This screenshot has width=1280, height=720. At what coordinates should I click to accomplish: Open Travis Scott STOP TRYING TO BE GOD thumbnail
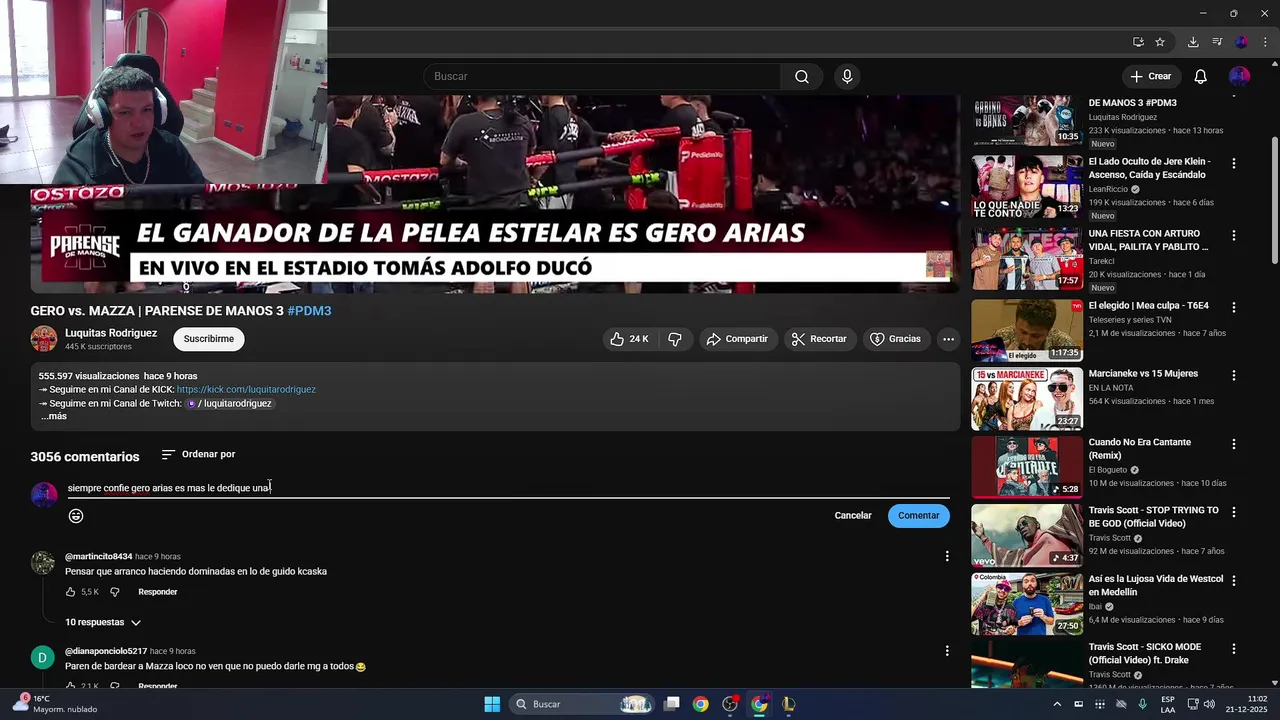(x=1027, y=536)
